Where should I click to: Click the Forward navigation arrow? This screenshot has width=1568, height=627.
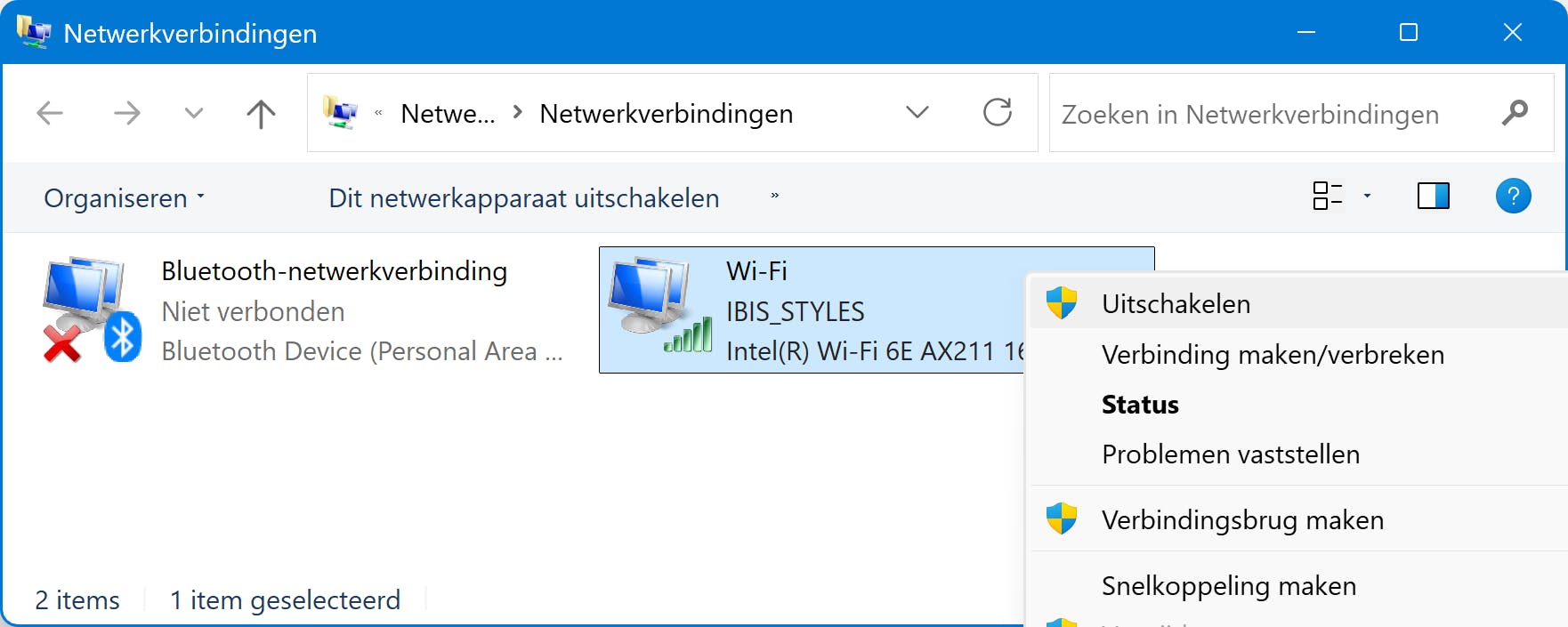127,113
